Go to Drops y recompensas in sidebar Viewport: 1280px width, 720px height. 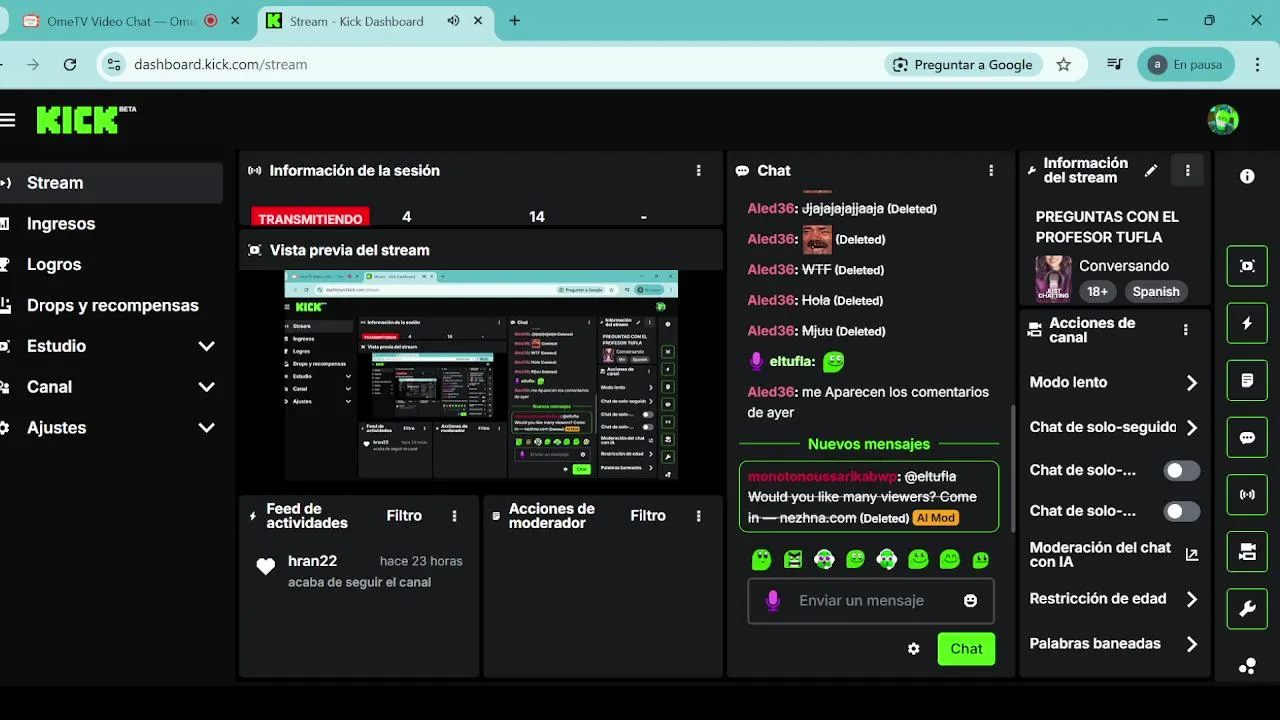(111, 306)
